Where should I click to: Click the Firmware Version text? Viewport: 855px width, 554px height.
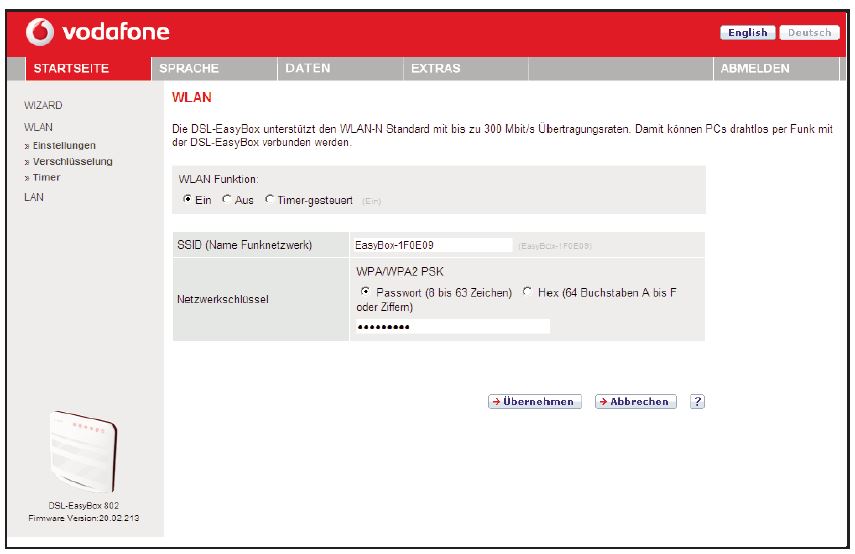point(83,518)
